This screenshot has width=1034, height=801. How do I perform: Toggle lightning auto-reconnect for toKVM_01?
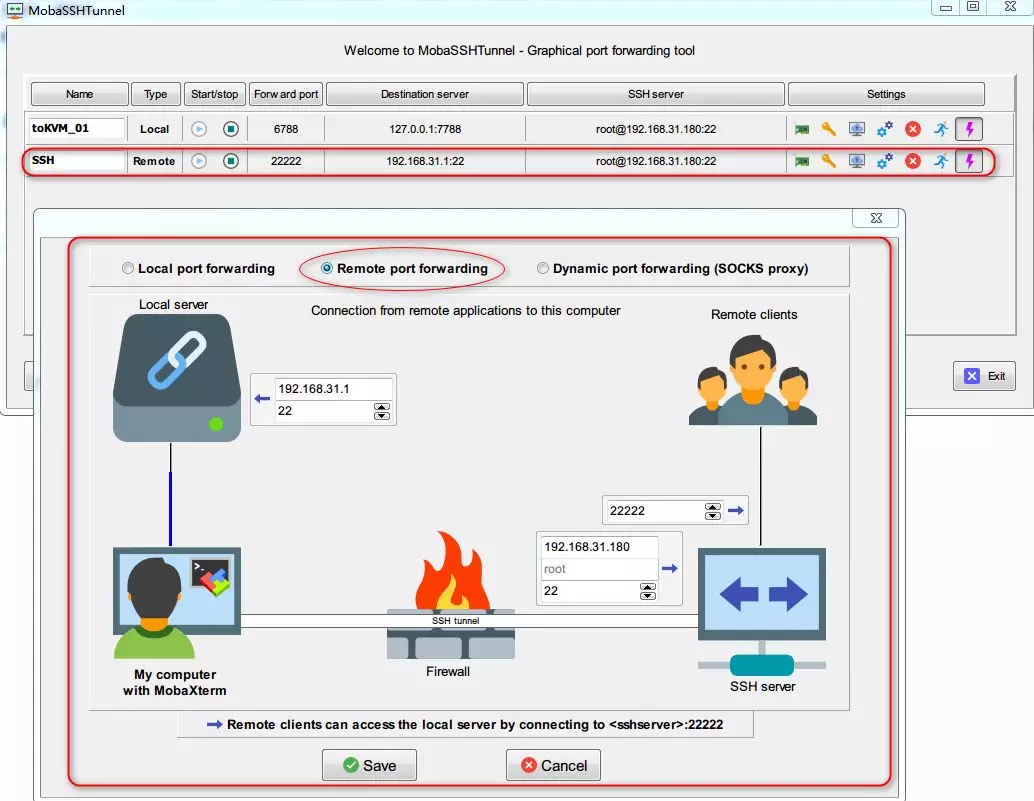pyautogui.click(x=969, y=129)
